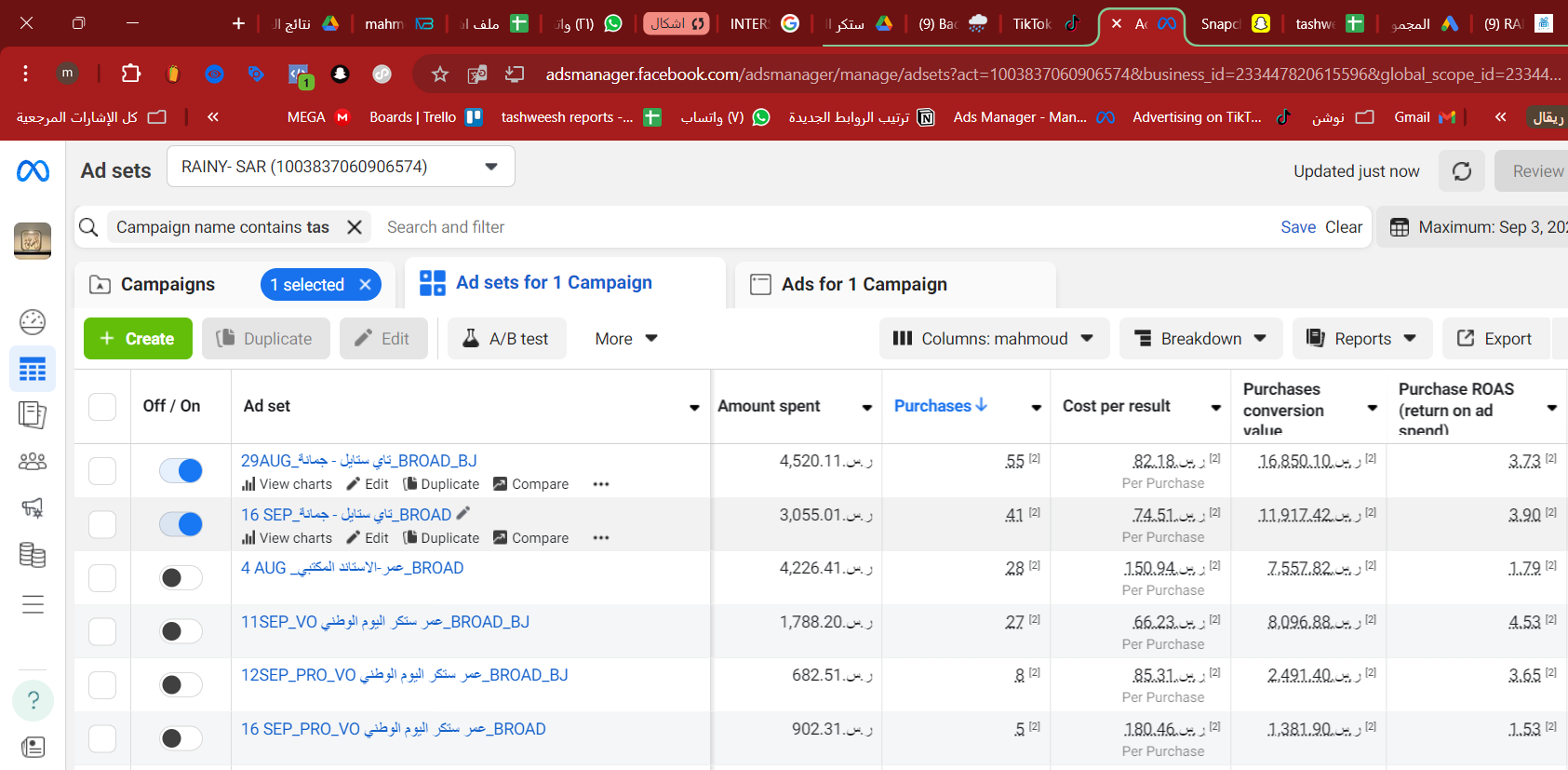The image size is (1568, 770).
Task: Click Compare for 16 SEP ad set
Action: coord(530,538)
